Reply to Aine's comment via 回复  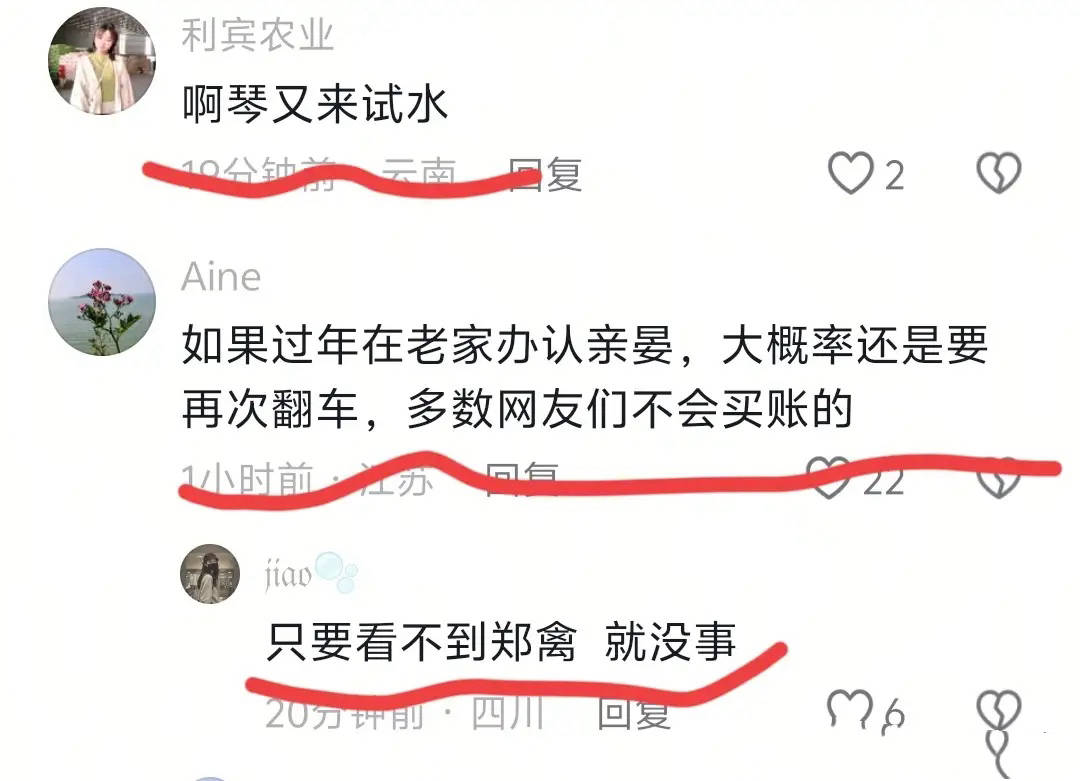(522, 479)
